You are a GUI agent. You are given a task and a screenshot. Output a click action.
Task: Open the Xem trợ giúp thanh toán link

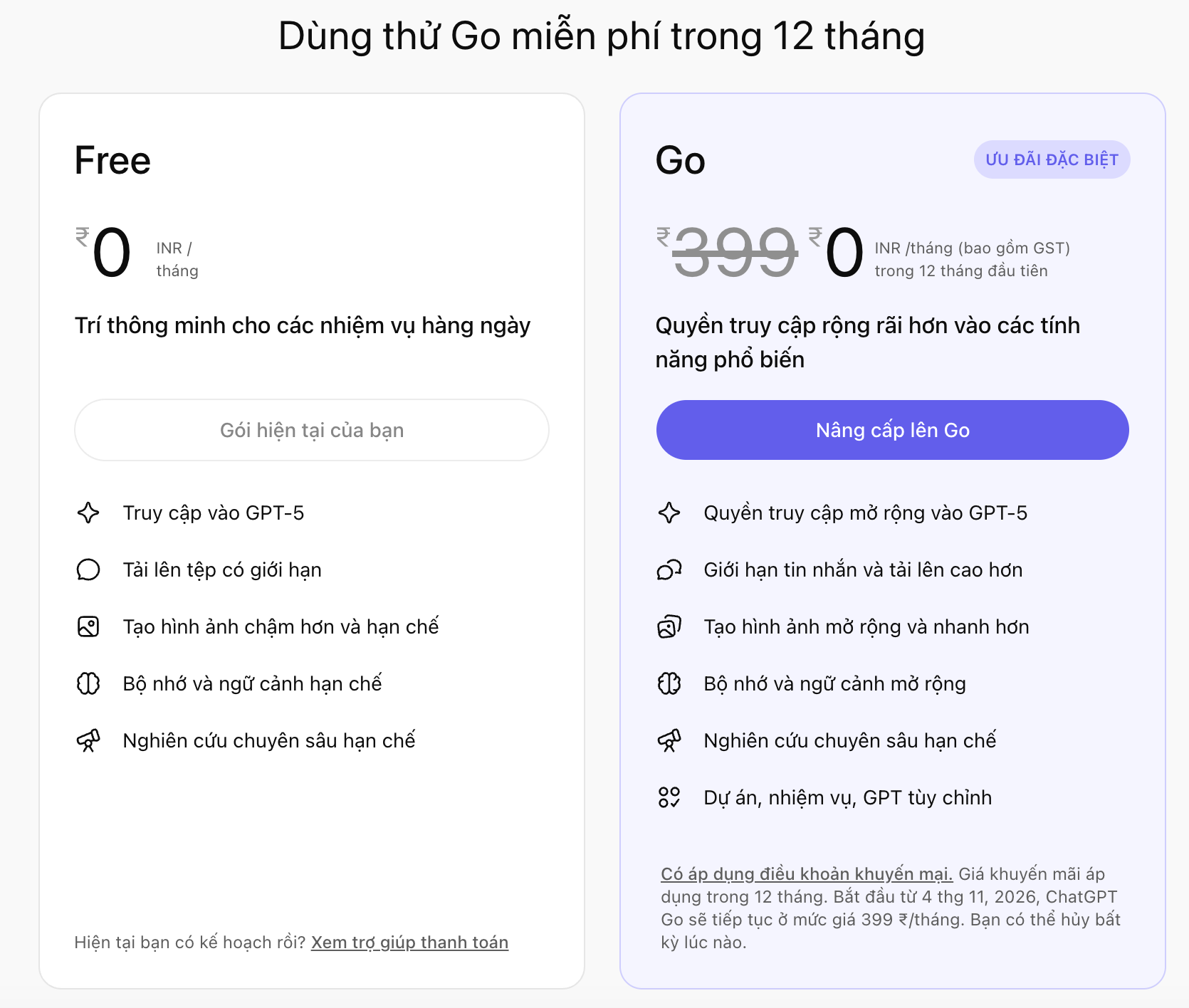tap(409, 943)
